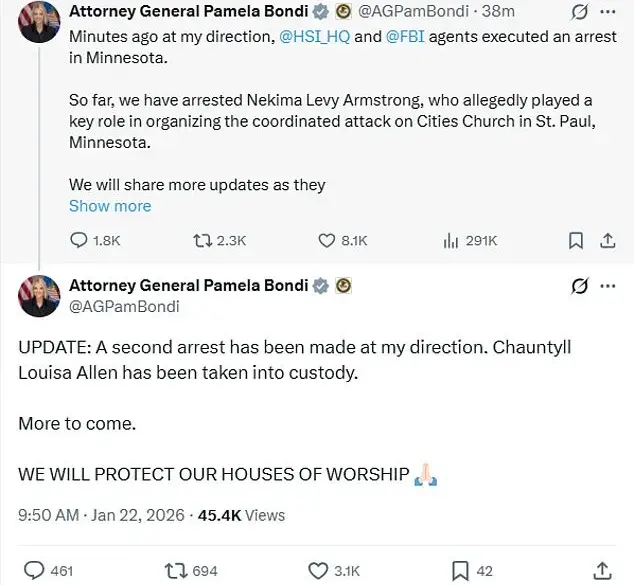Bookmark the first post in thread
Image resolution: width=634 pixels, height=585 pixels.
tap(576, 240)
